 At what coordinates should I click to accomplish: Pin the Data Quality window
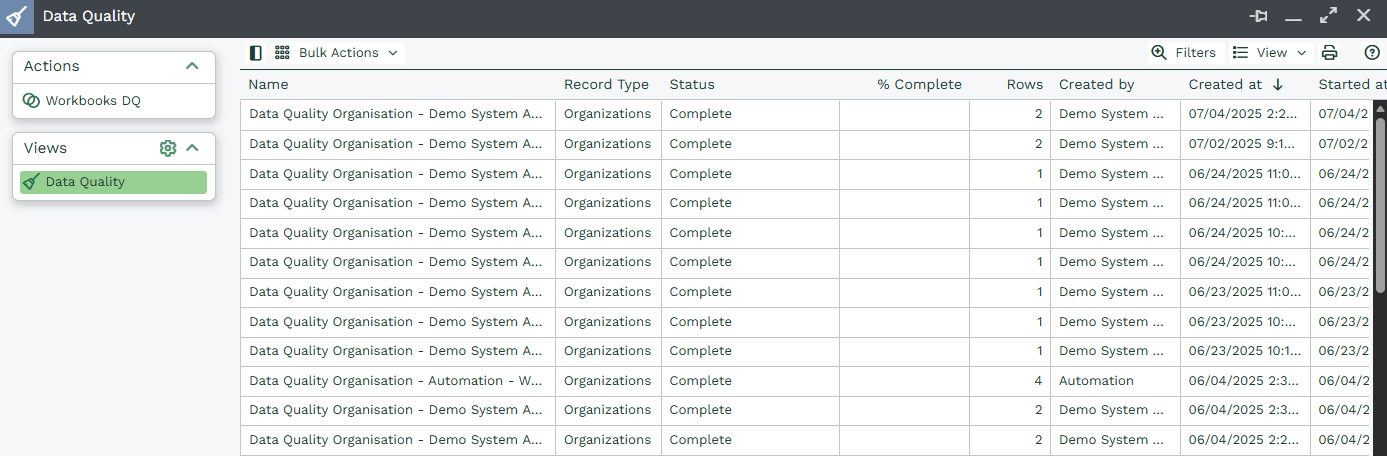click(1258, 16)
